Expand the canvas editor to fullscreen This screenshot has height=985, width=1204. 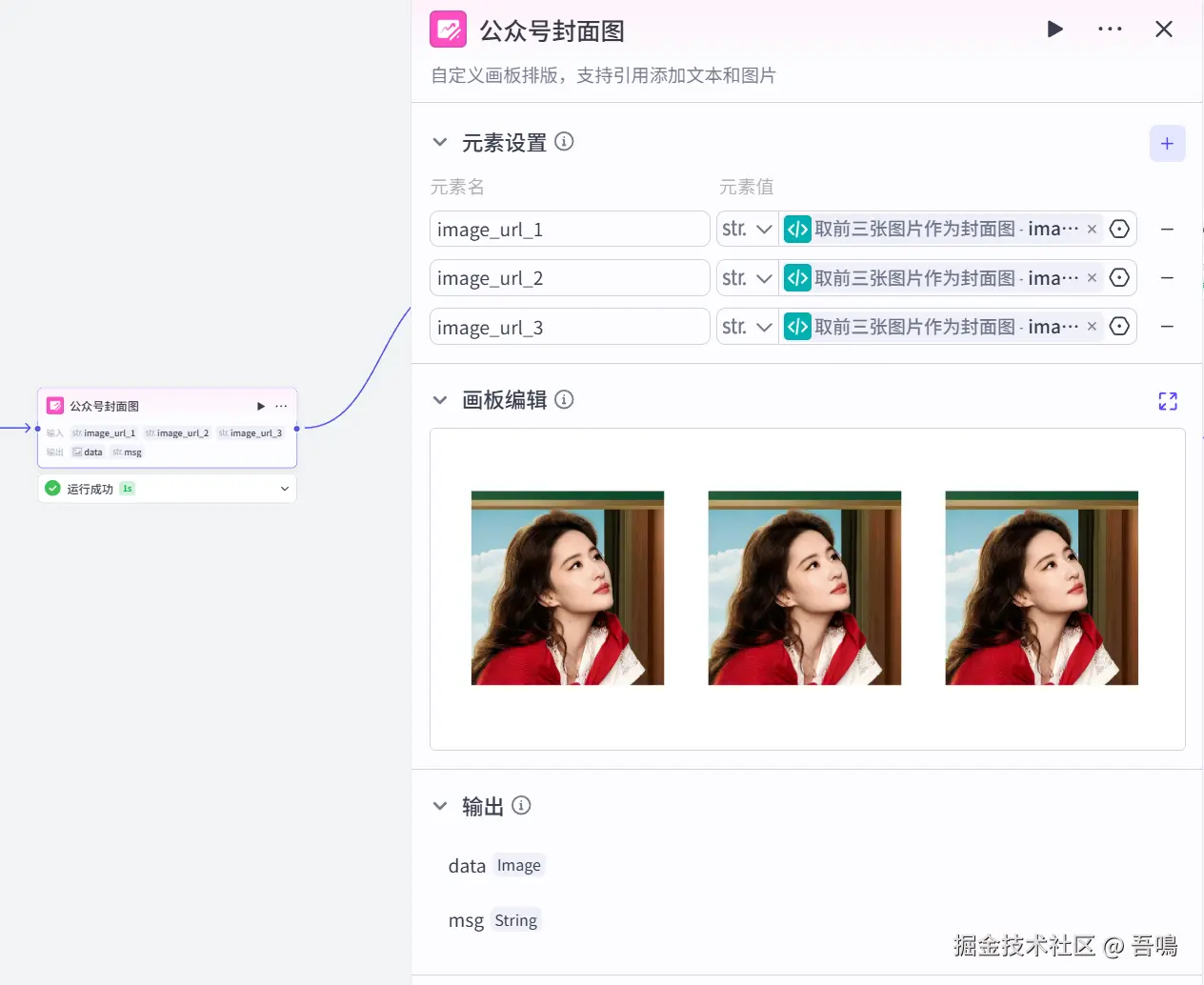pos(1168,401)
